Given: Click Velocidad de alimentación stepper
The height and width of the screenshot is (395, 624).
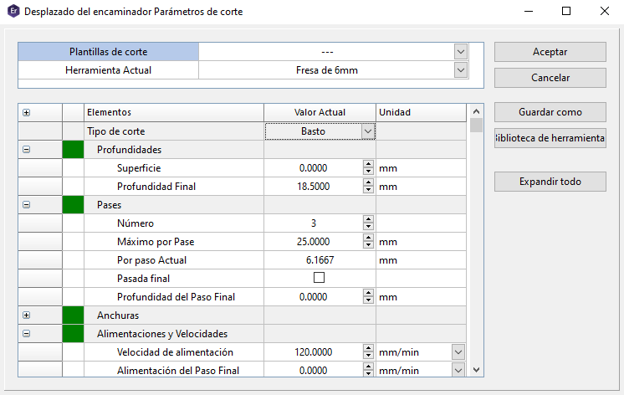Looking at the screenshot, I should pyautogui.click(x=369, y=352).
